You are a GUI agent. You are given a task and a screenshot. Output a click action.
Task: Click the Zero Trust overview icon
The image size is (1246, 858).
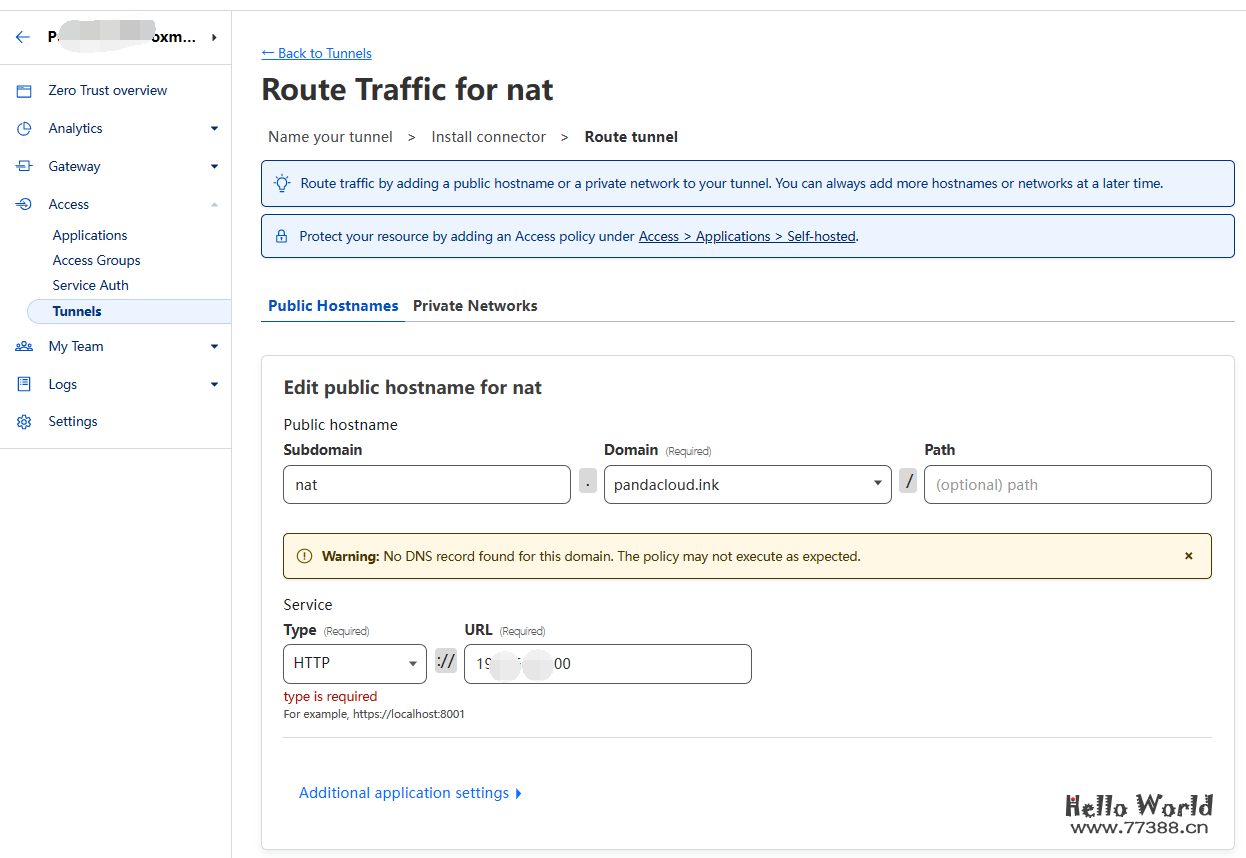pos(24,91)
